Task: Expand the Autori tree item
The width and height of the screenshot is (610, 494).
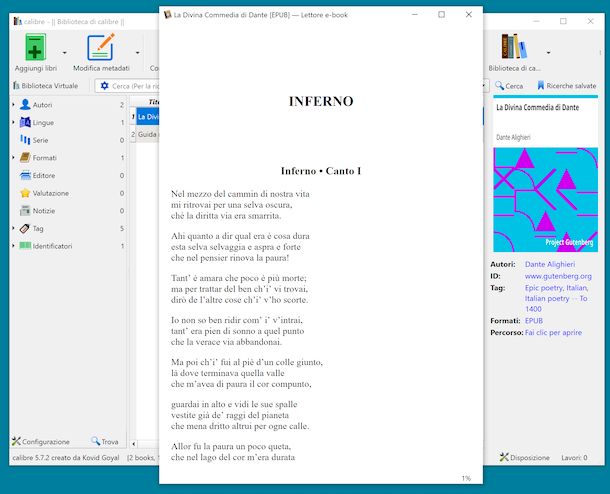Action: pos(13,105)
